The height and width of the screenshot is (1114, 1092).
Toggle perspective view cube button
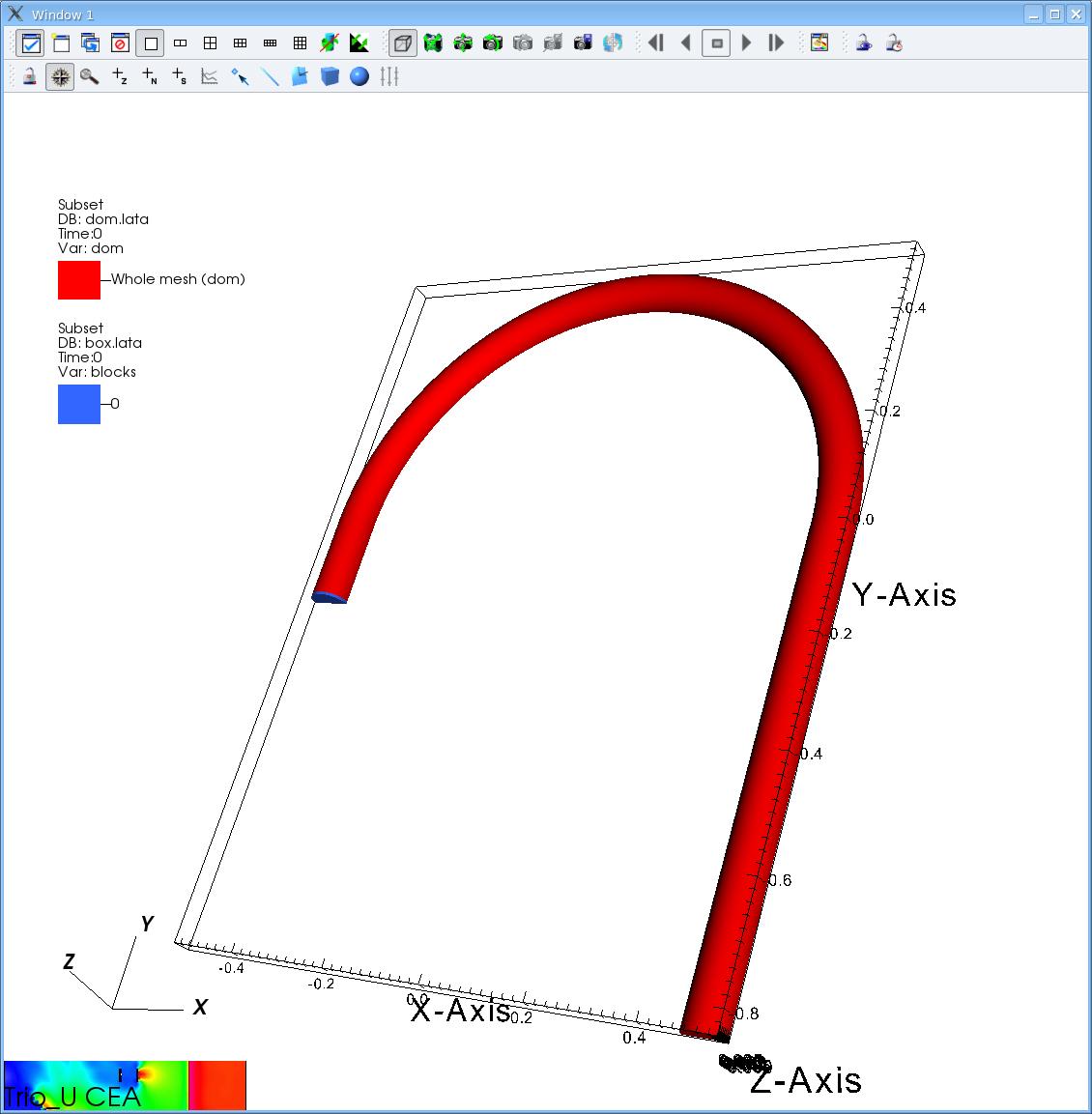403,43
